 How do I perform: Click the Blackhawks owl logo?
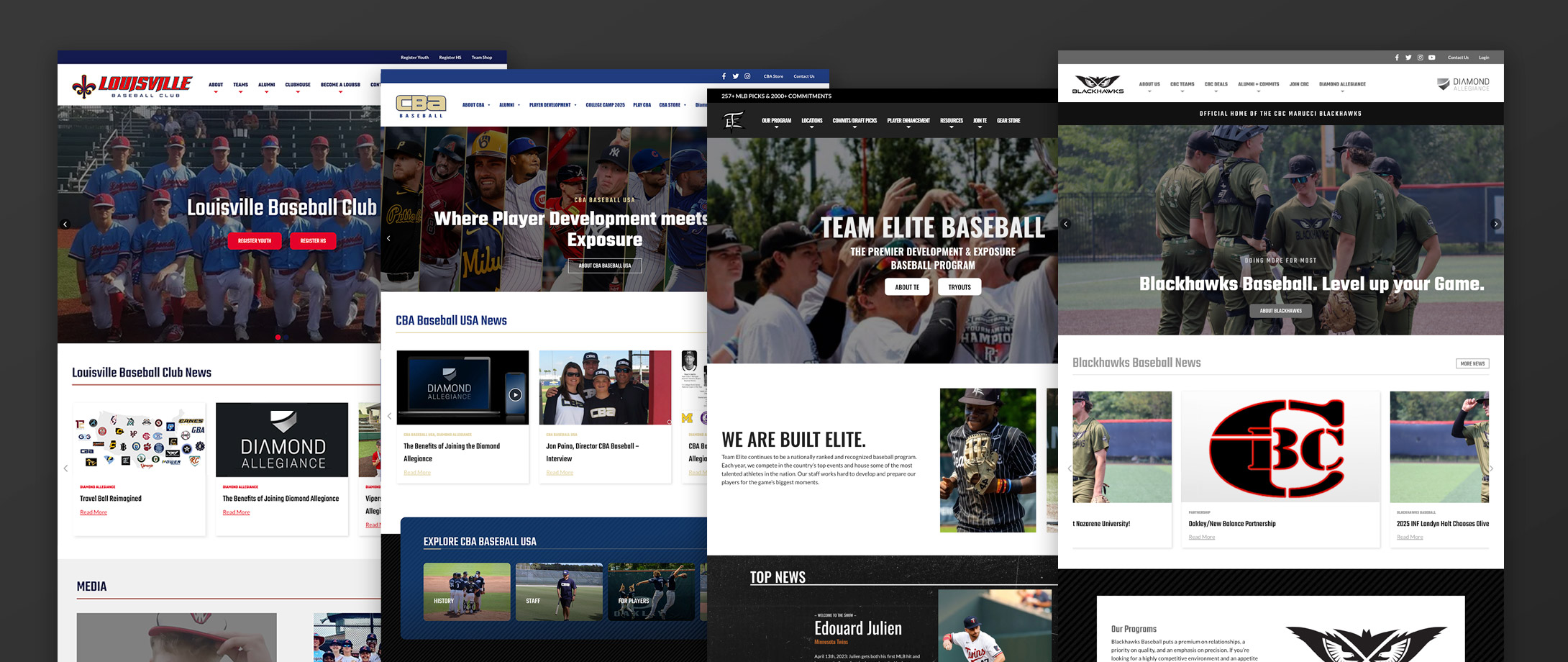tap(1098, 84)
